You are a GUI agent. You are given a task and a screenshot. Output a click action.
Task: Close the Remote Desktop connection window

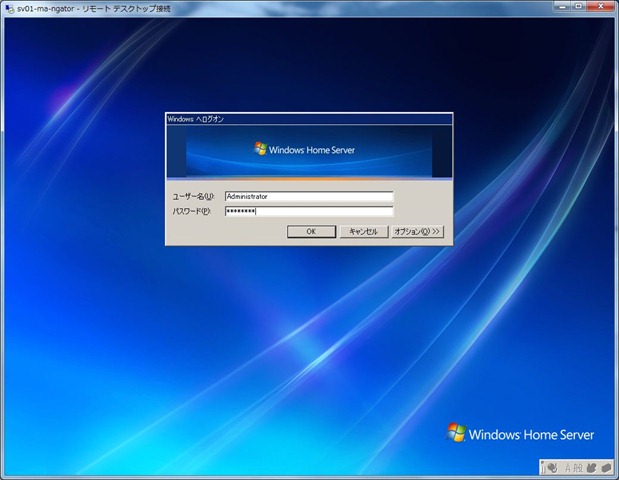click(600, 7)
